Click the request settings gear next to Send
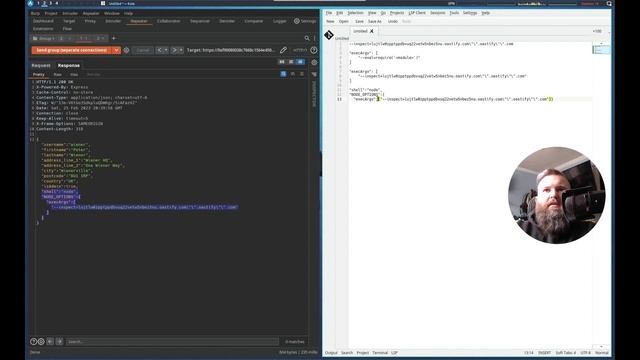This screenshot has width=640, height=360. click(126, 50)
